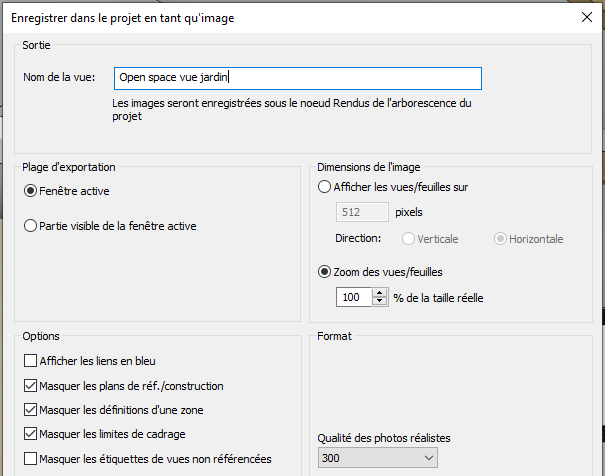Open the Qualité des photos réalistes dropdown

pyautogui.click(x=378, y=458)
